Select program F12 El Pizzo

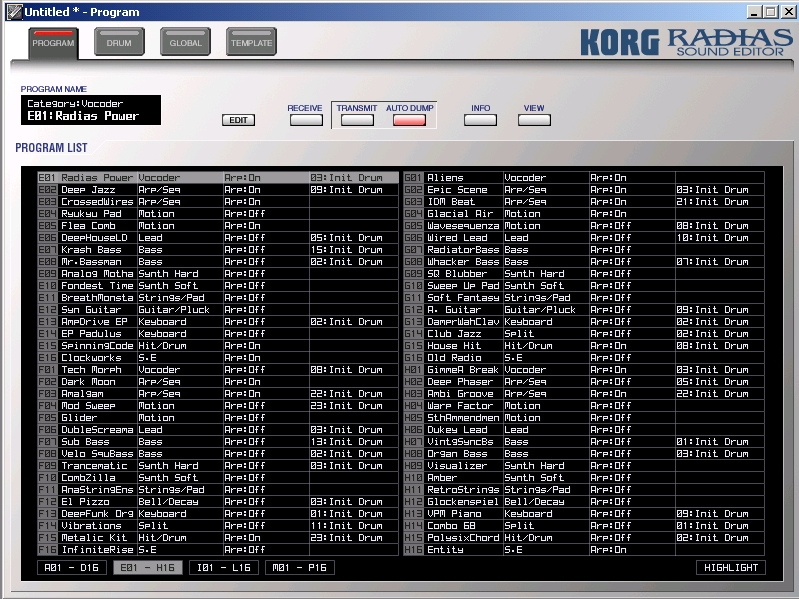218,502
